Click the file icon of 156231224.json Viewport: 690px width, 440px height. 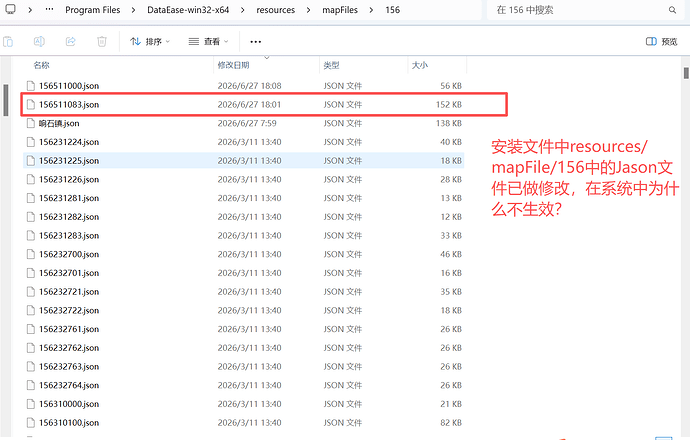[30, 142]
